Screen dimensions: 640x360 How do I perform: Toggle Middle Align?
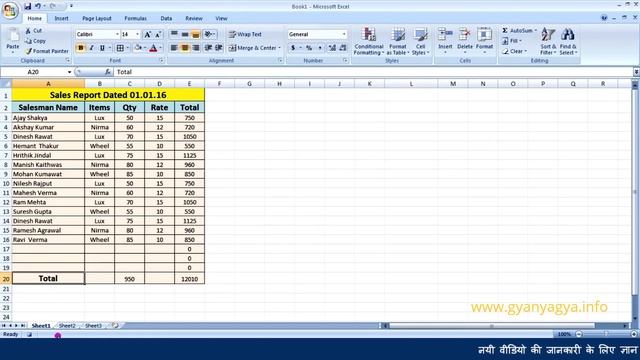coord(185,35)
